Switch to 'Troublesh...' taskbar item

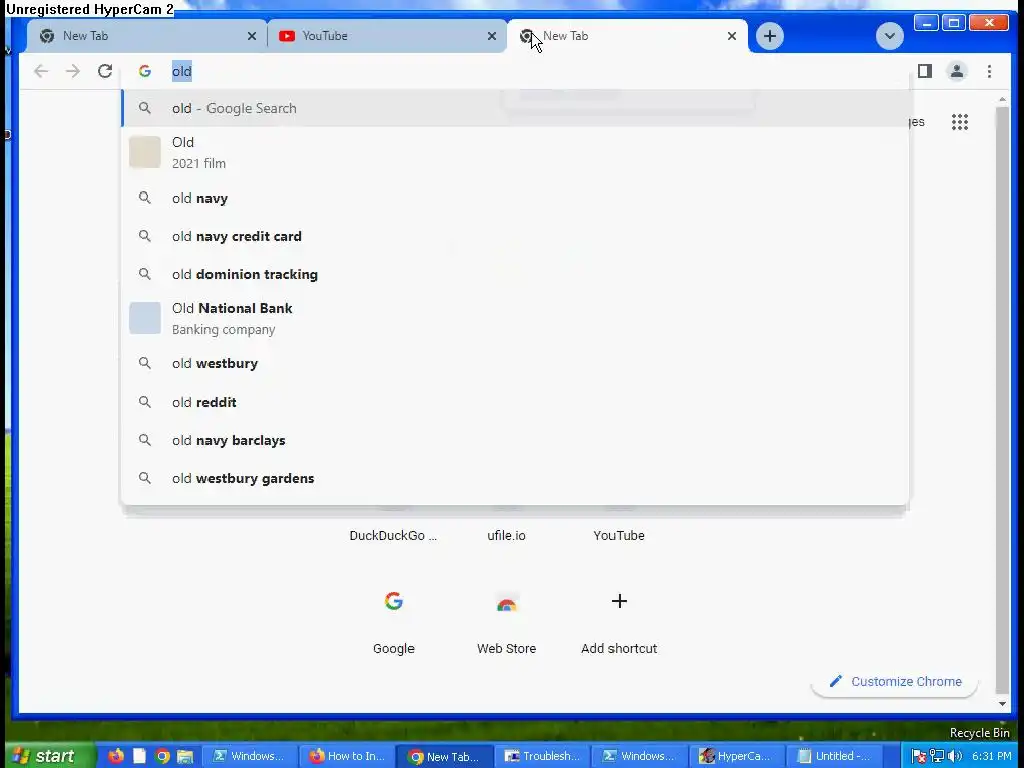coord(541,756)
